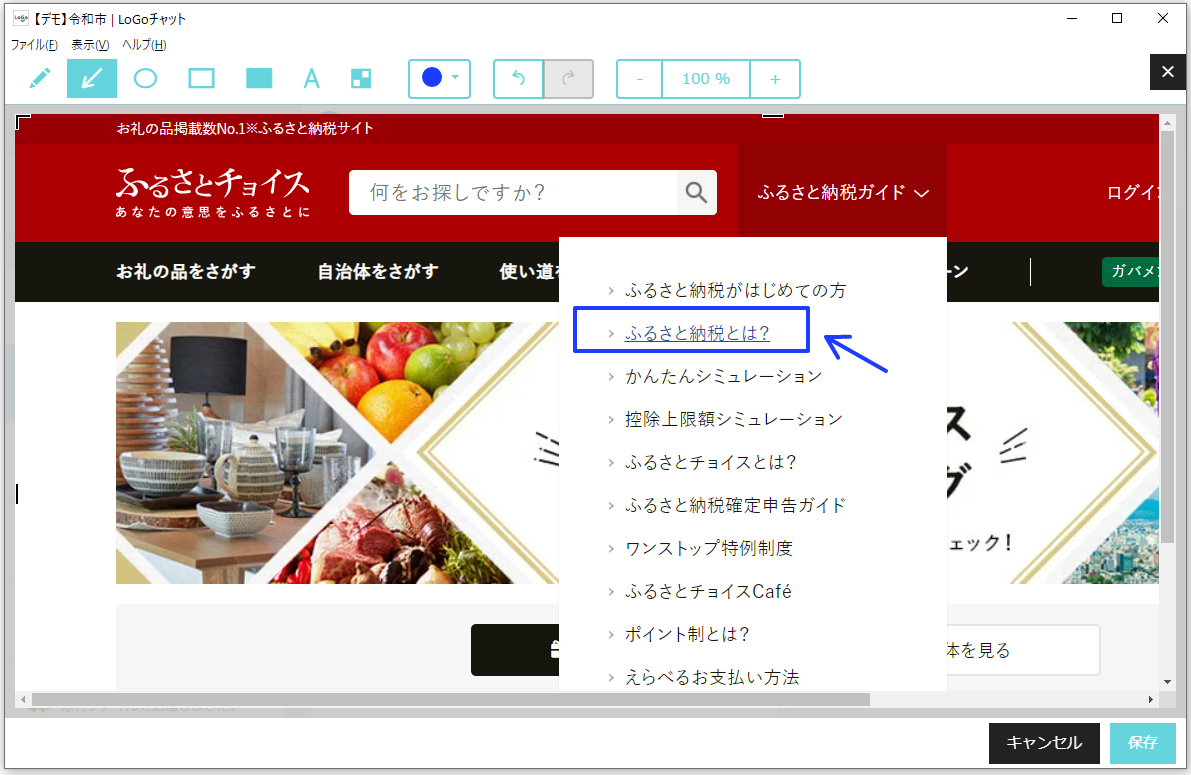Close the editor with the black X button
Viewport: 1191px width, 775px height.
pyautogui.click(x=1167, y=72)
